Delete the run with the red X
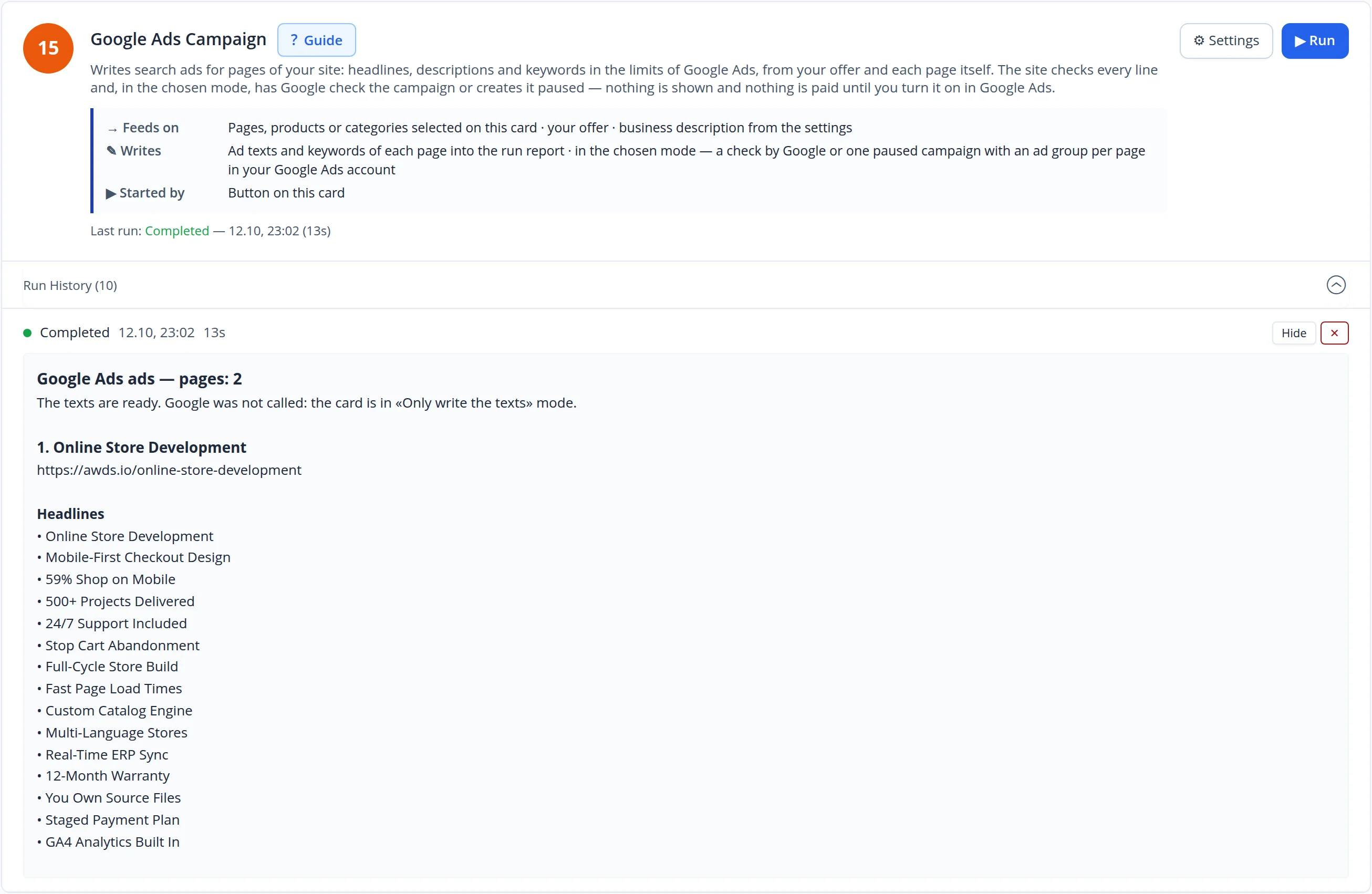The width and height of the screenshot is (1372, 894). [x=1335, y=333]
